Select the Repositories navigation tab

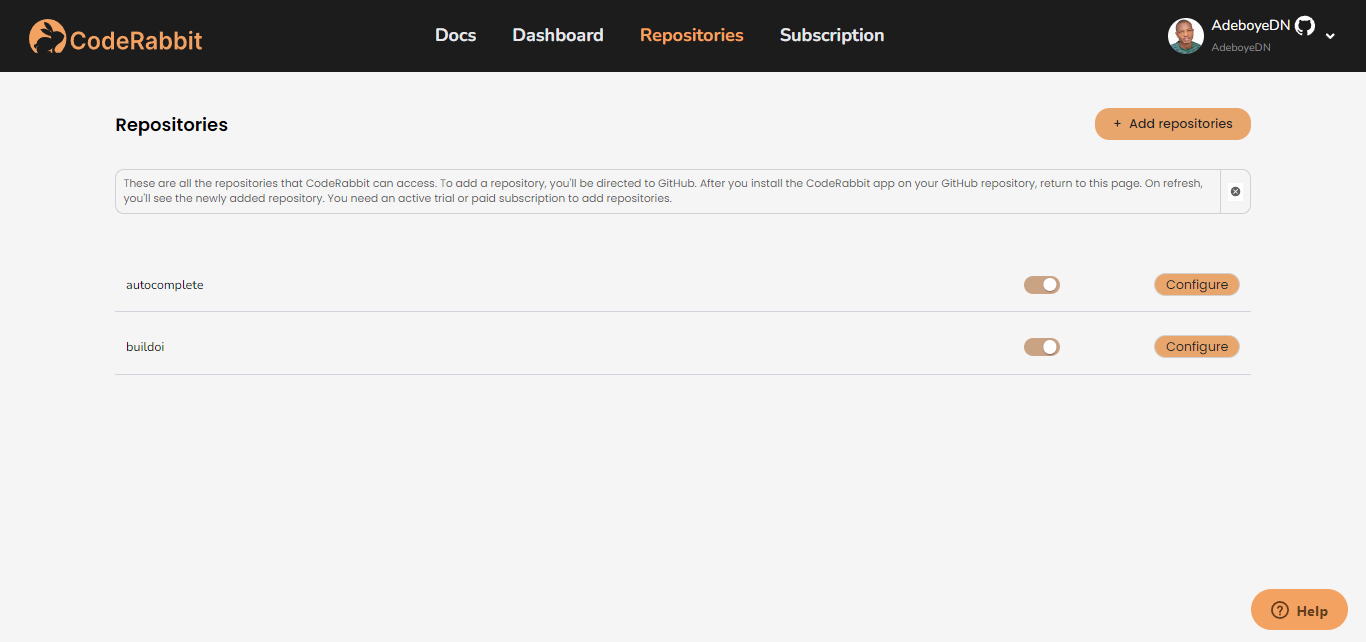click(x=691, y=35)
